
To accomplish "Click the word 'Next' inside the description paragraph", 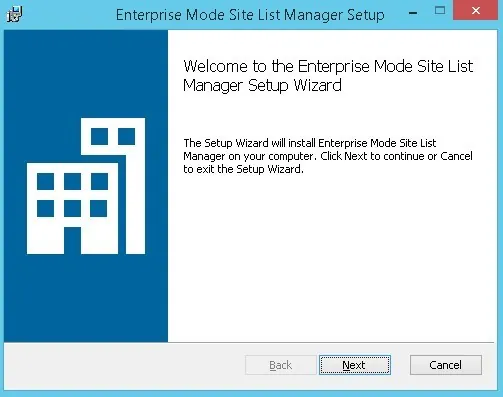I will (x=355, y=156).
